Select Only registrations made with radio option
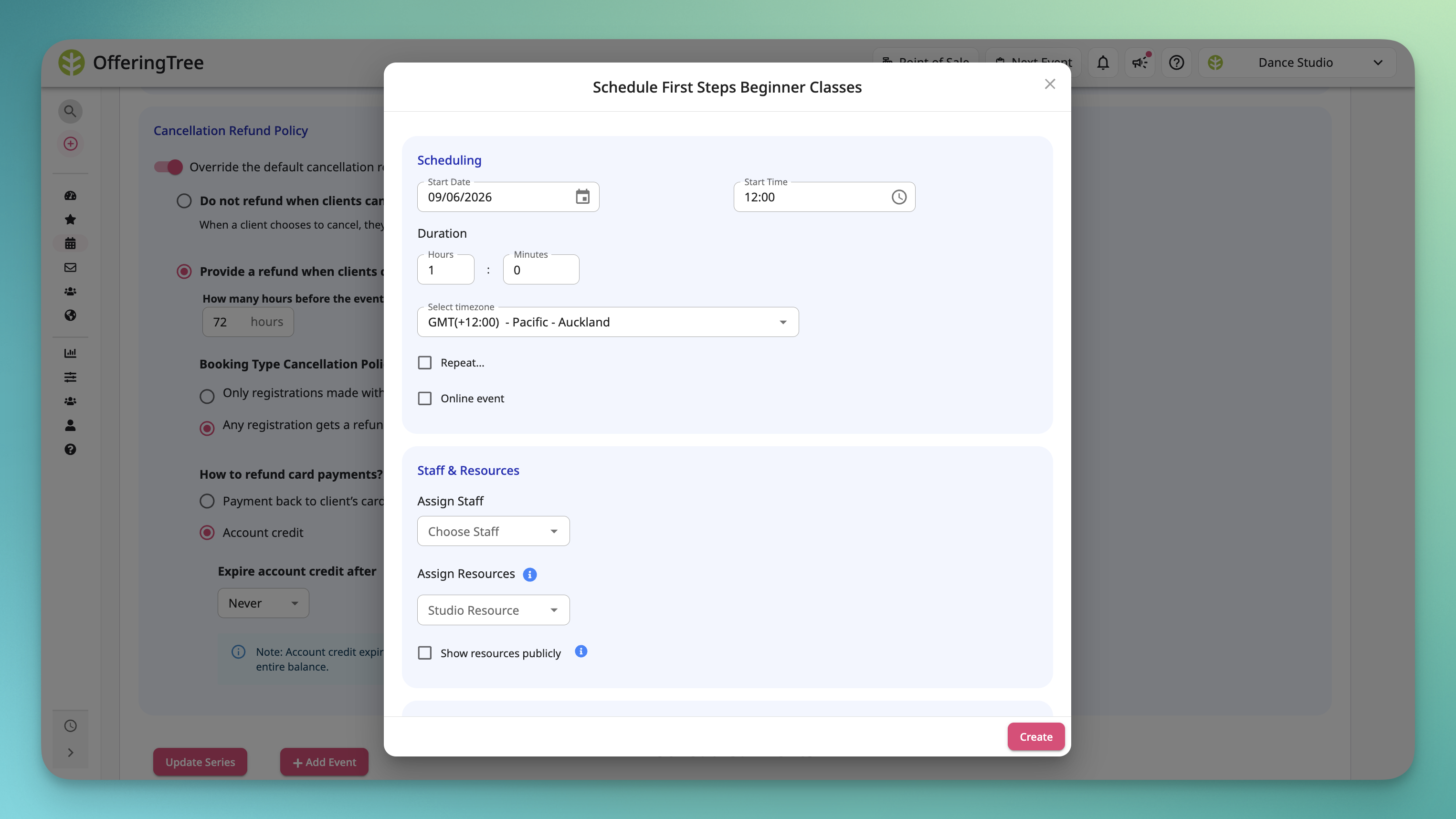Screen dimensions: 1456x819 [x=207, y=396]
